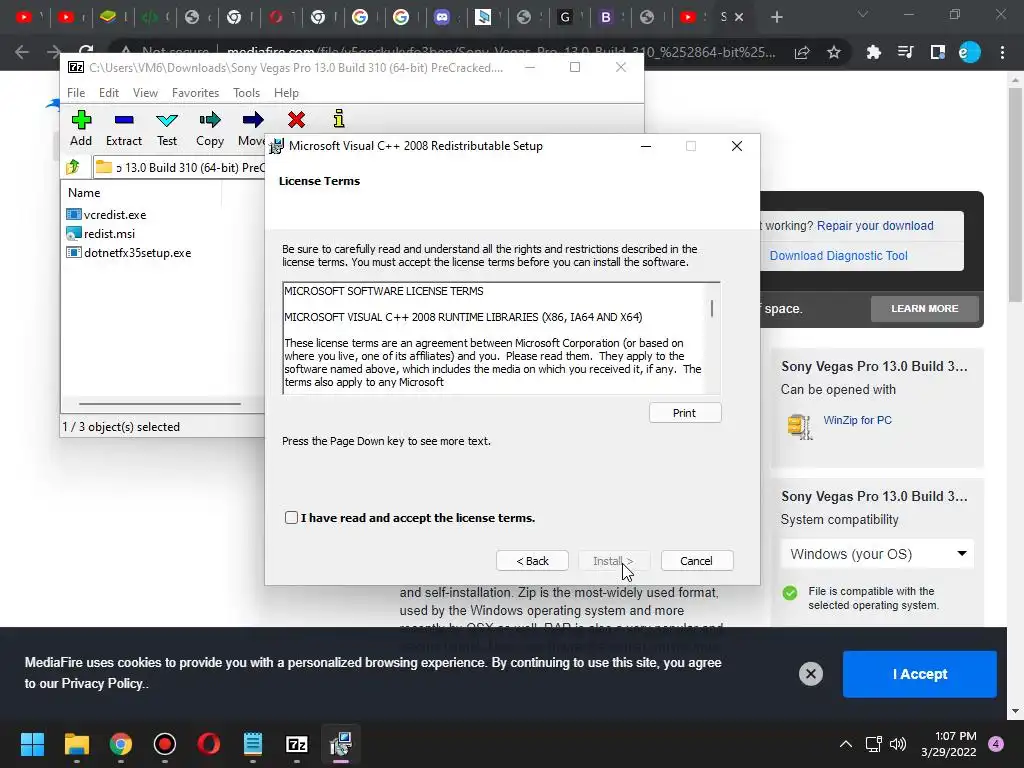Click the Move arrow icon in 7-Zip
Viewport: 1024px width, 768px height.
[253, 120]
